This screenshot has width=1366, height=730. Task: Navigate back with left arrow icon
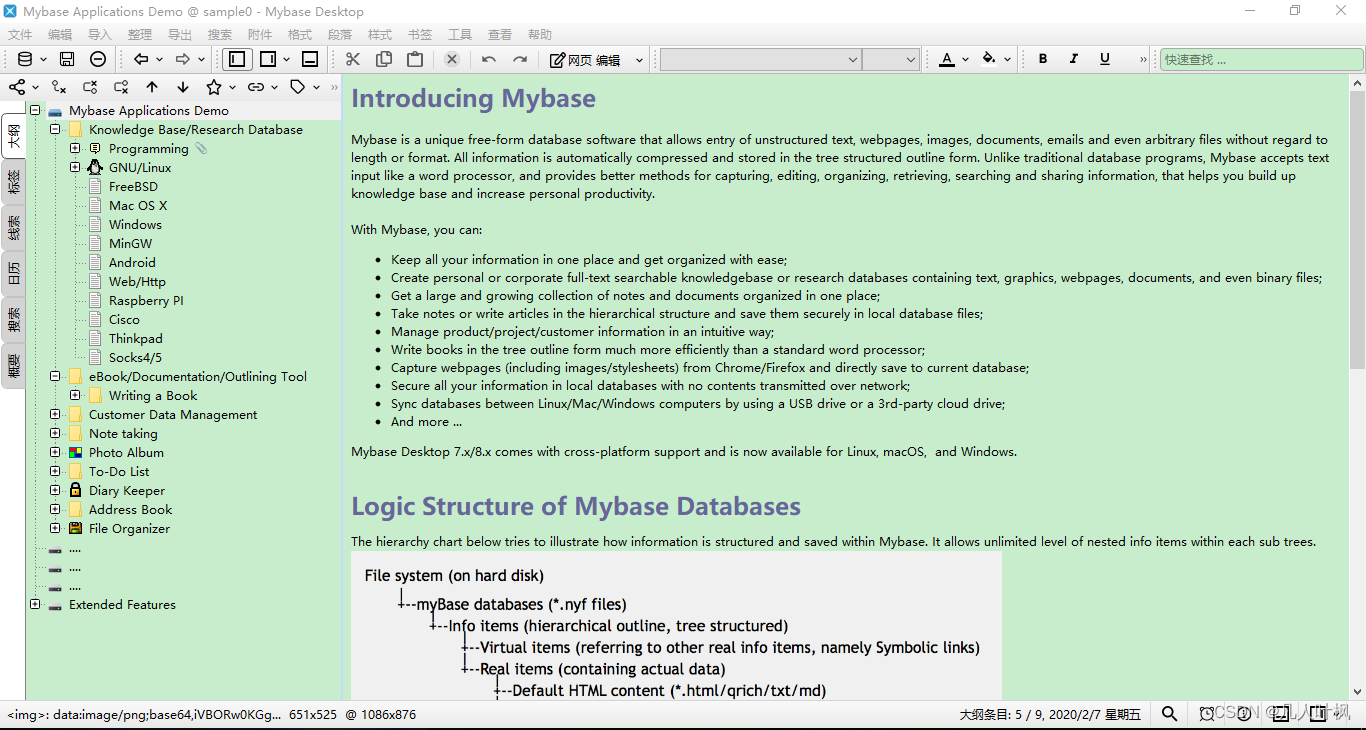(x=141, y=59)
